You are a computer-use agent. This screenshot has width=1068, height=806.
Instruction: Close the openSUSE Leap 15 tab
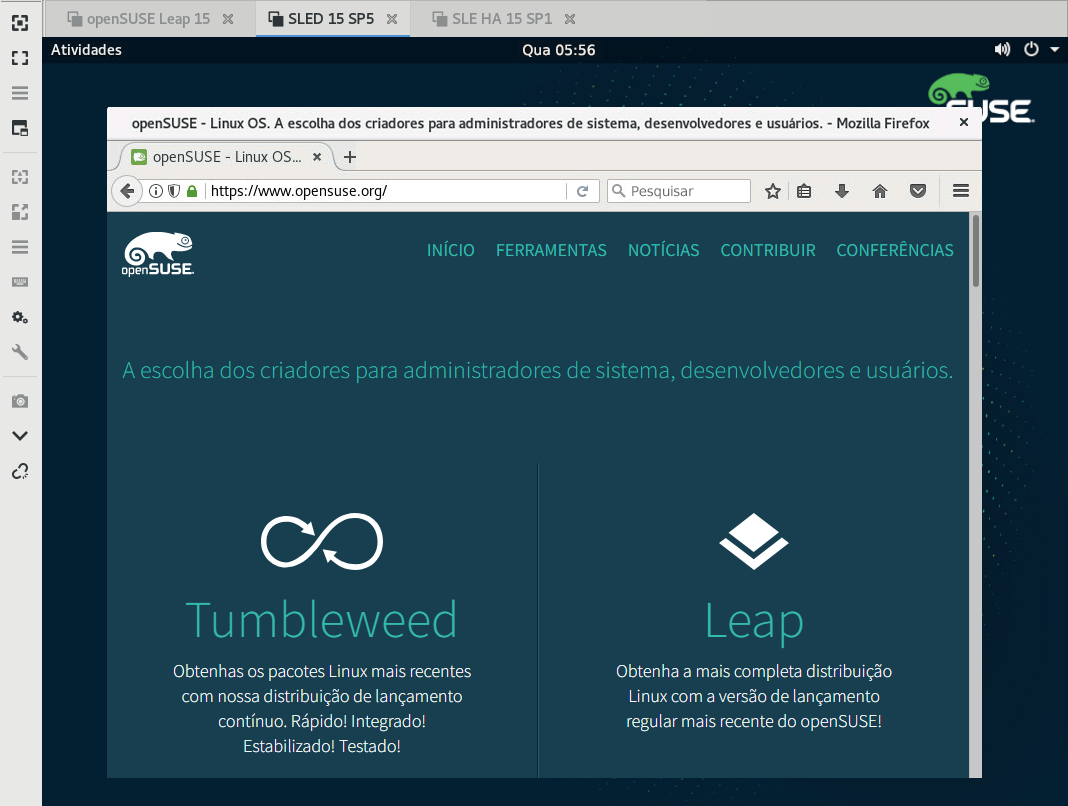pyautogui.click(x=228, y=19)
